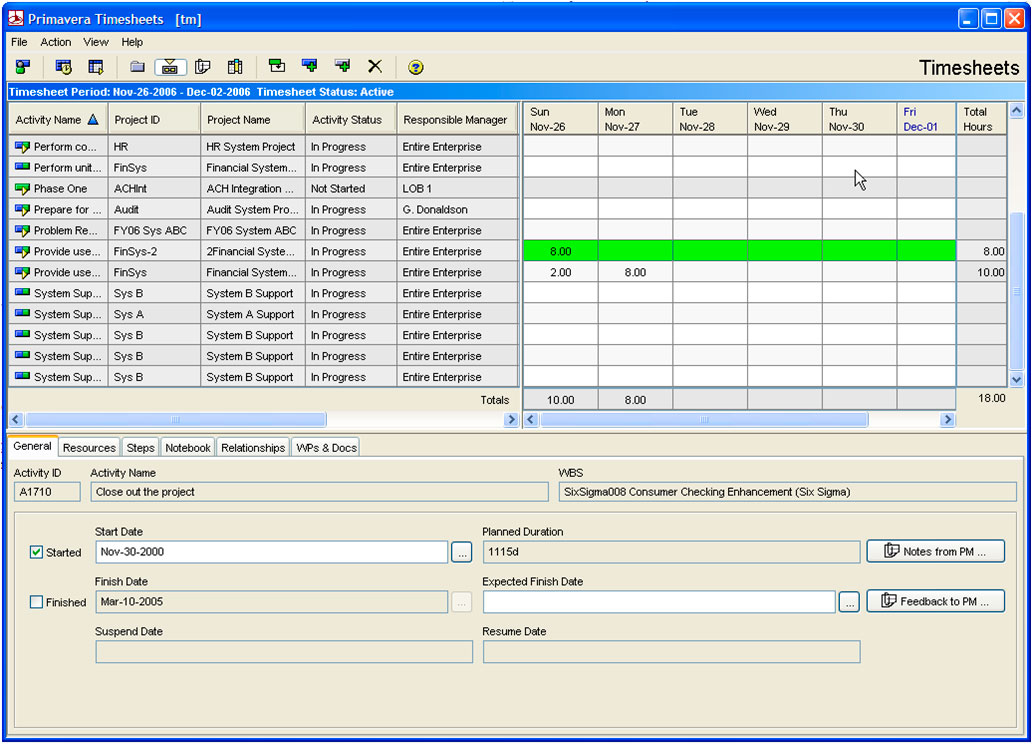Switch to the Steps tab
Viewport: 1032px width, 745px height.
(x=140, y=448)
